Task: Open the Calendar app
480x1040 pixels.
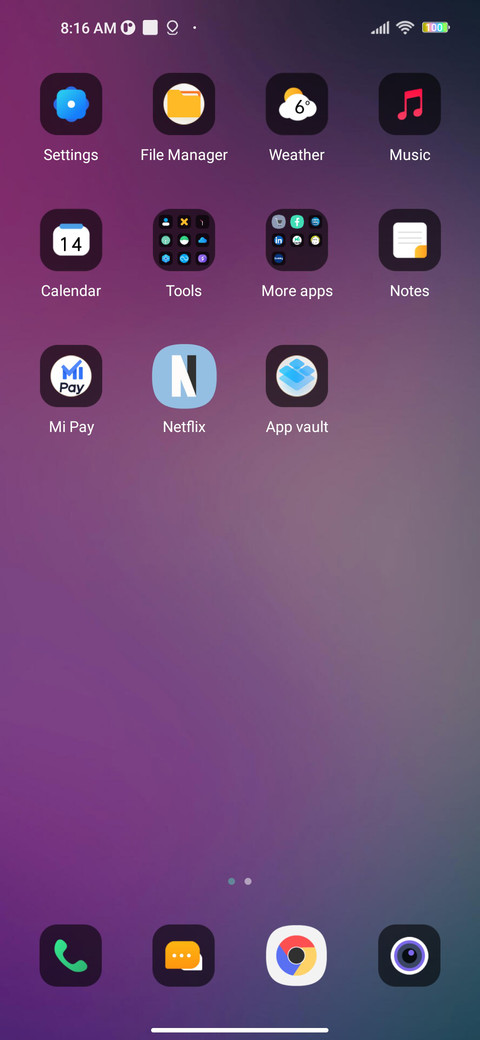Action: tap(71, 240)
